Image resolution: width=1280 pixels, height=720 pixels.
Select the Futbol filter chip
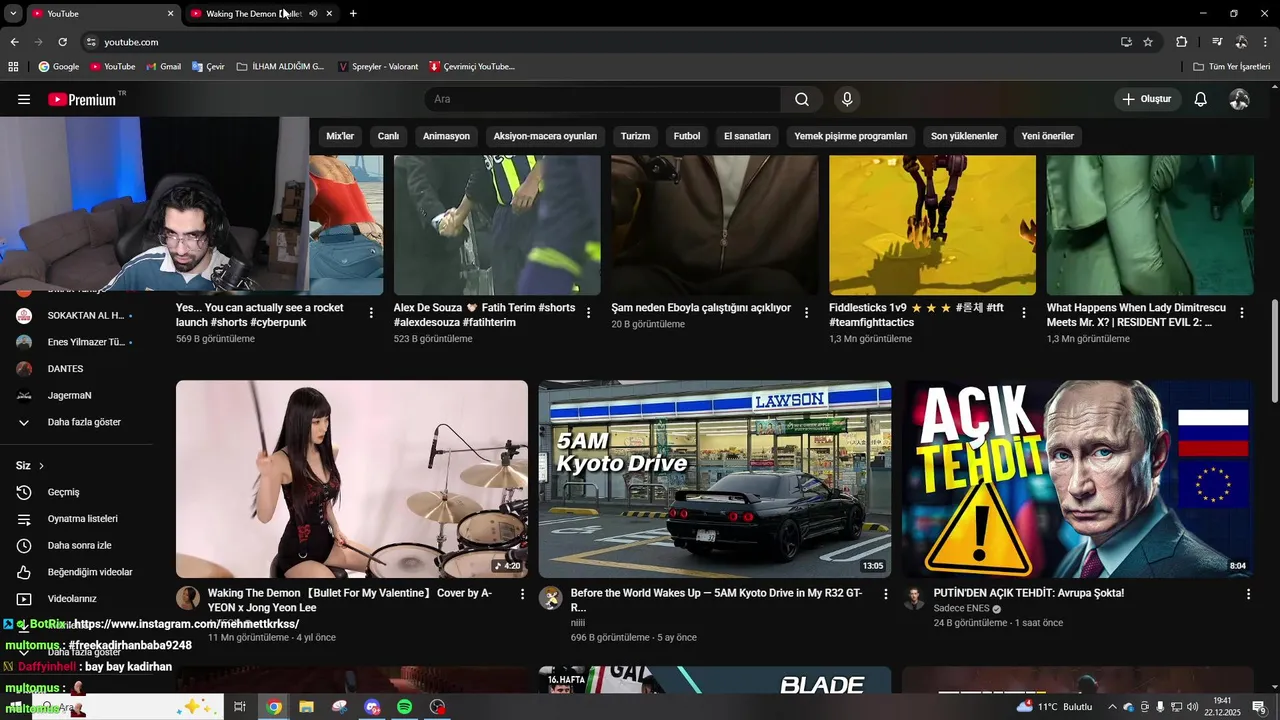click(687, 136)
